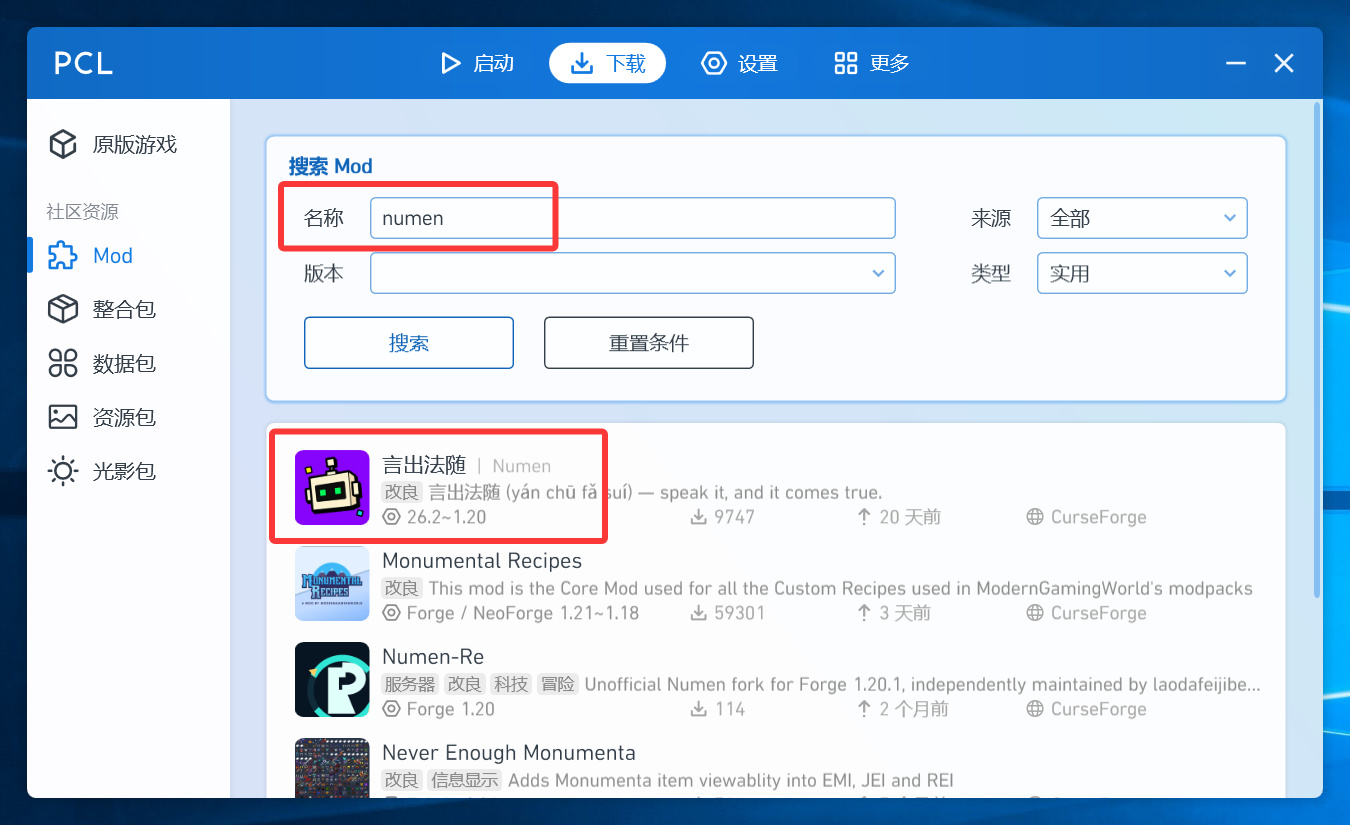Open 光影包 sun icon
The width and height of the screenshot is (1350, 825).
pyautogui.click(x=63, y=472)
